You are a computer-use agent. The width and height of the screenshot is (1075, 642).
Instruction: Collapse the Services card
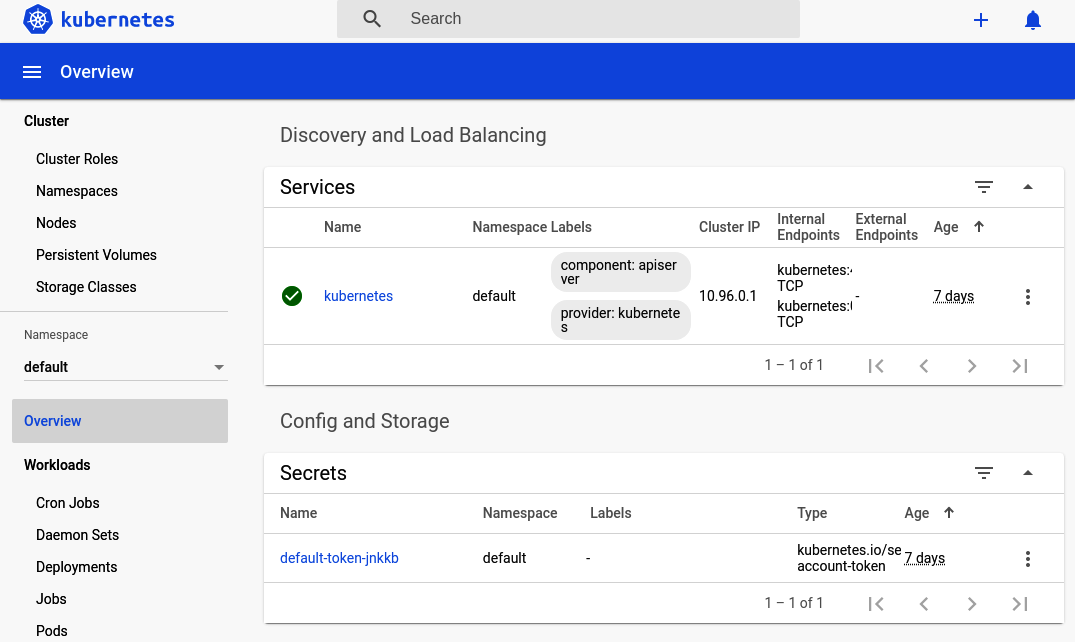click(1028, 187)
